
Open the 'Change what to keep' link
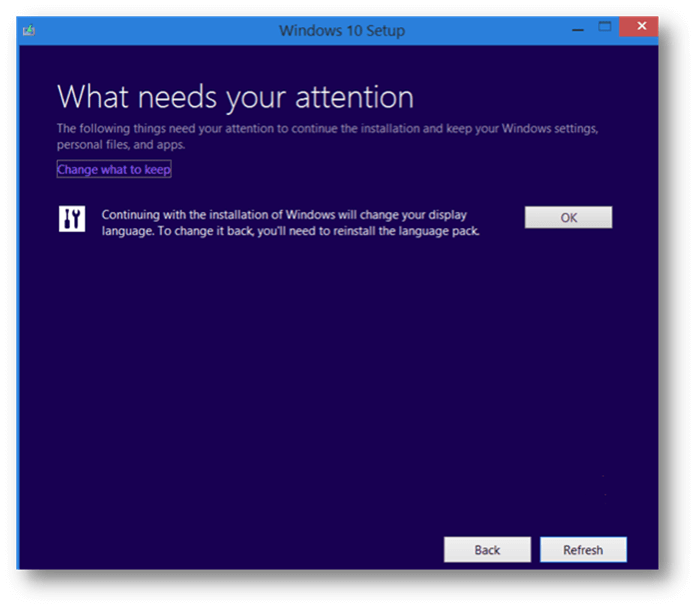[114, 169]
